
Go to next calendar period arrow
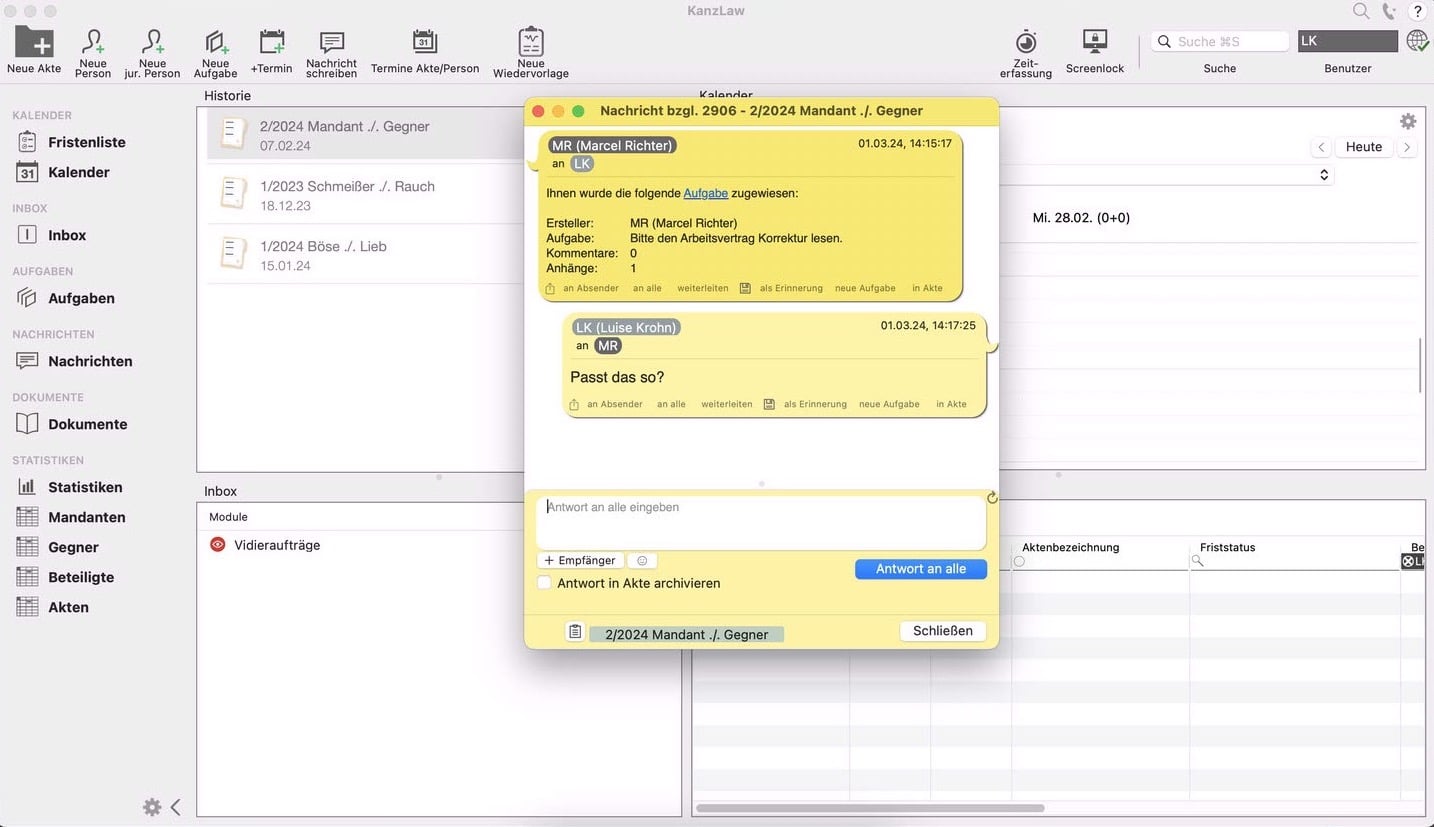(x=1407, y=147)
